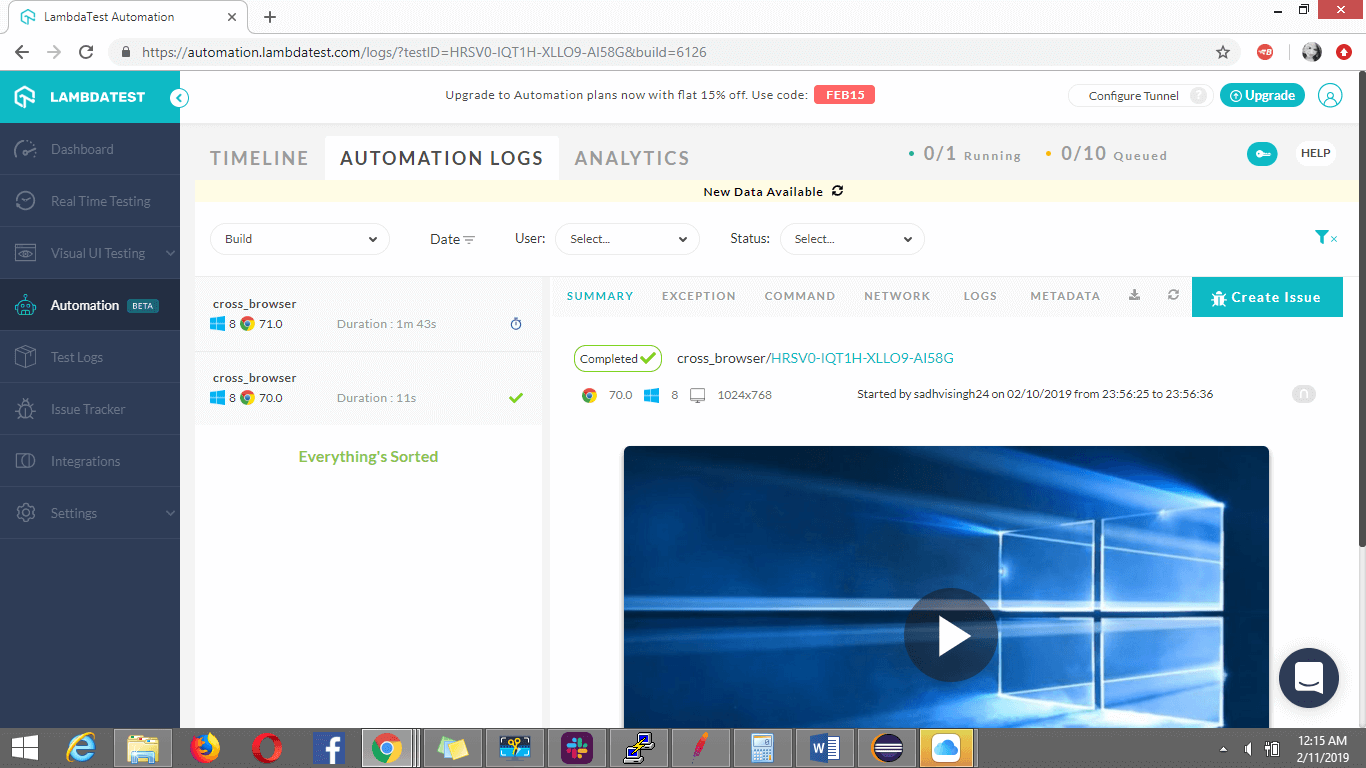Image resolution: width=1366 pixels, height=768 pixels.
Task: Collapse the sidebar using the arrow icon
Action: (179, 97)
